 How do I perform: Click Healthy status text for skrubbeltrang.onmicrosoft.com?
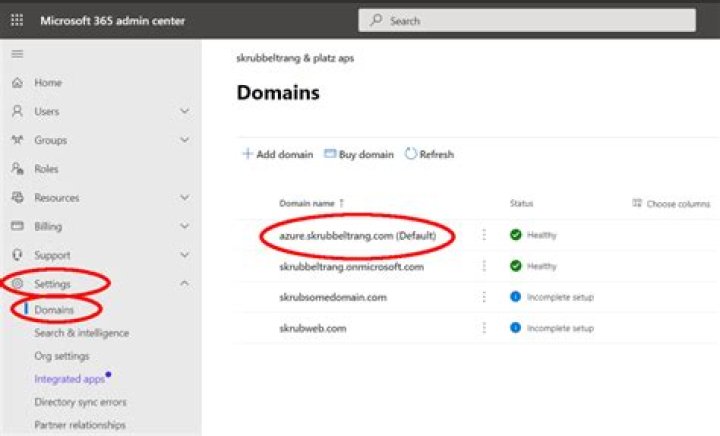coord(542,267)
